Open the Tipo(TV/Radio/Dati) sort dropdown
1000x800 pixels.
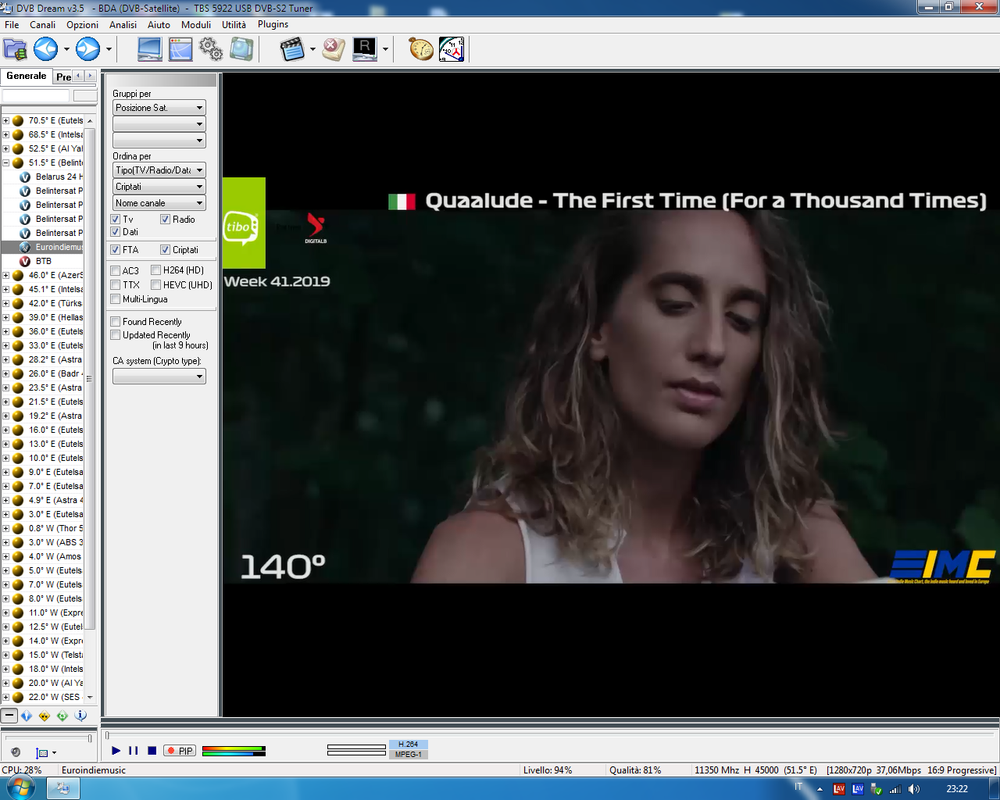[159, 170]
